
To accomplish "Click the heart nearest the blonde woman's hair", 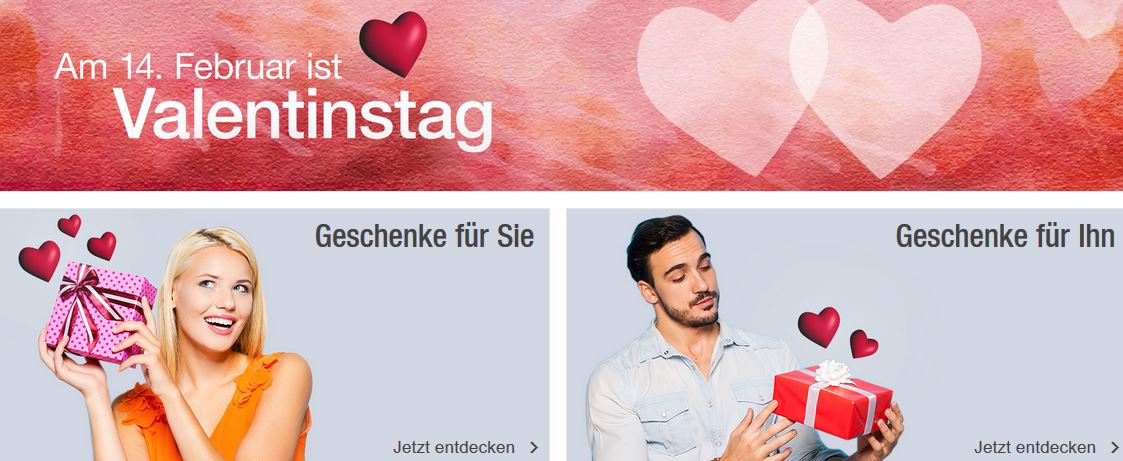I will coord(102,246).
